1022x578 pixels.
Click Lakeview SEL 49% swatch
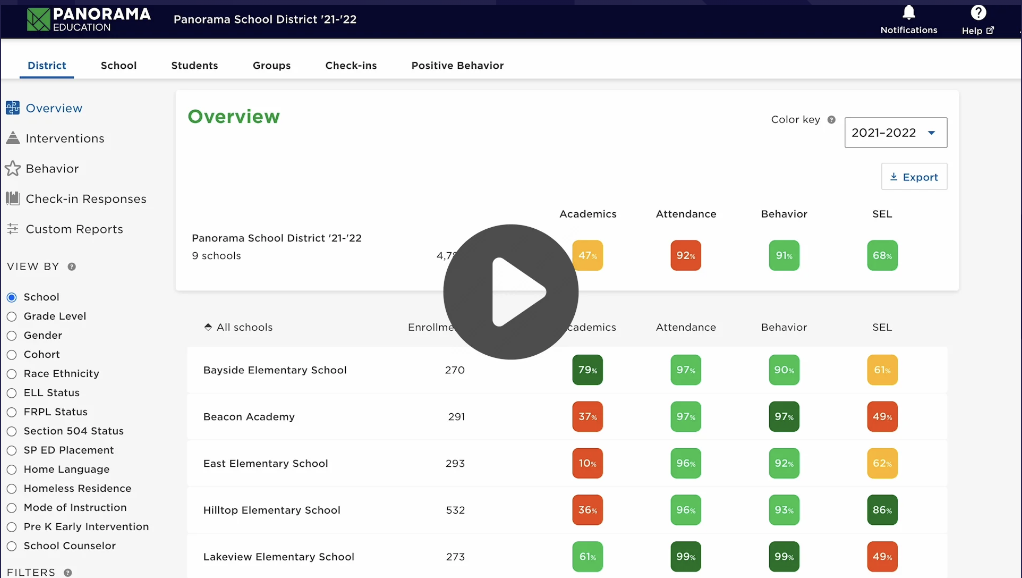pyautogui.click(x=883, y=556)
